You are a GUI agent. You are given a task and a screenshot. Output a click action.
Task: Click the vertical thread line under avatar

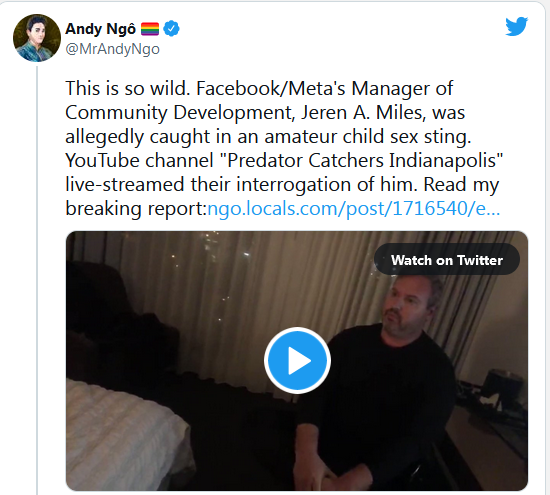tap(37, 280)
